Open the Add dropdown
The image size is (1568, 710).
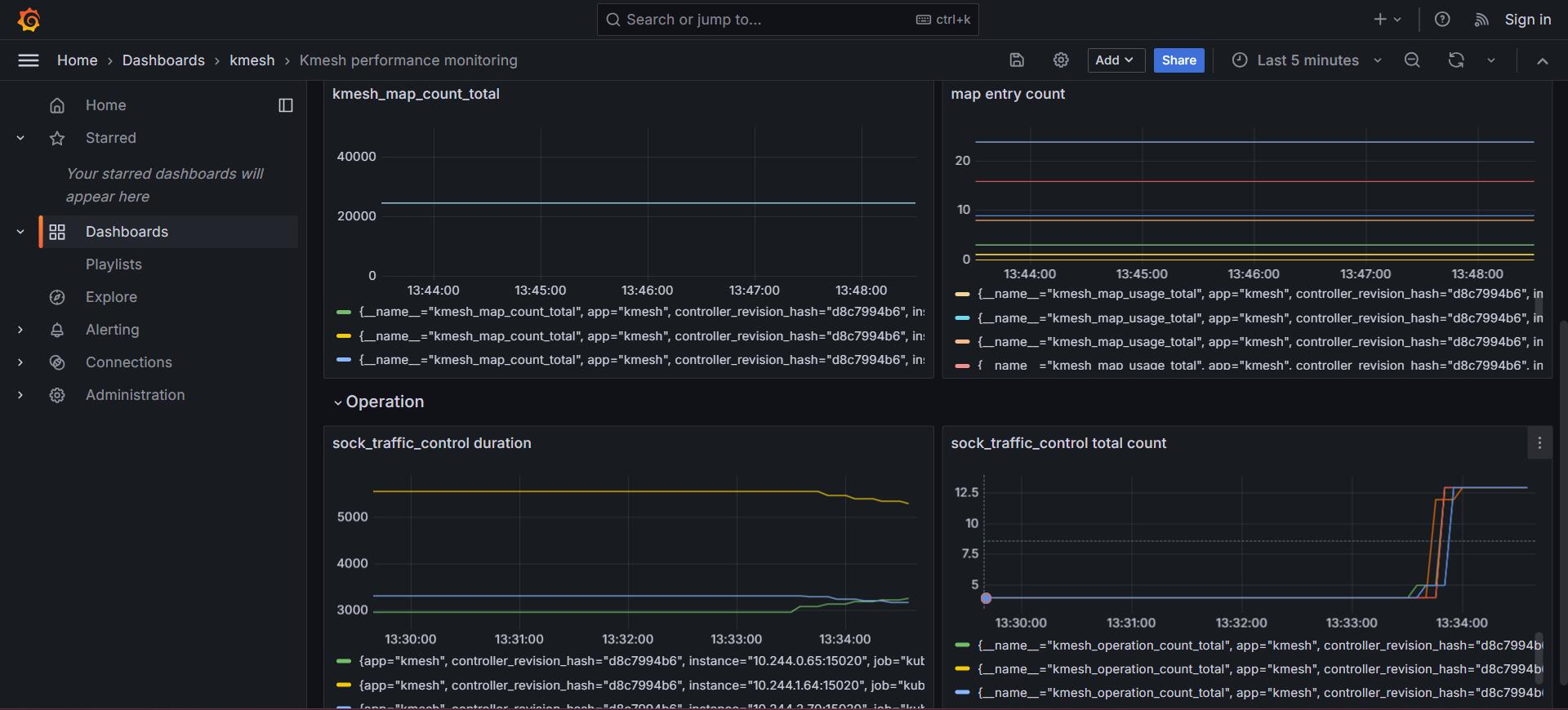1115,60
